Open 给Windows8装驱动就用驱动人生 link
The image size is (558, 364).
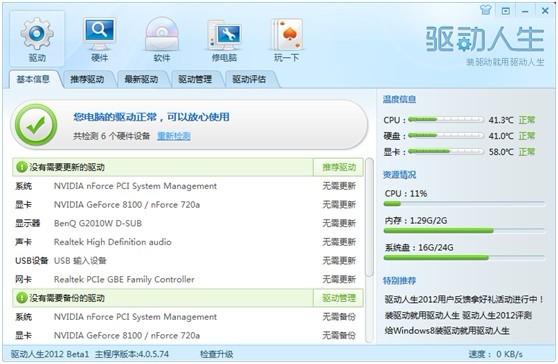click(447, 331)
